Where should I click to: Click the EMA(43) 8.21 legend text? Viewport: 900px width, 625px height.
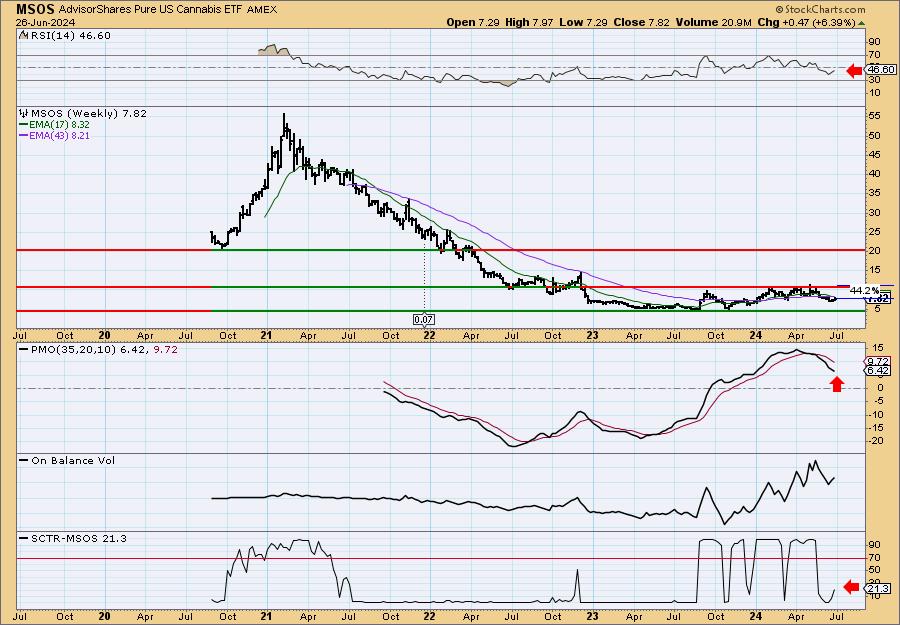[x=59, y=136]
